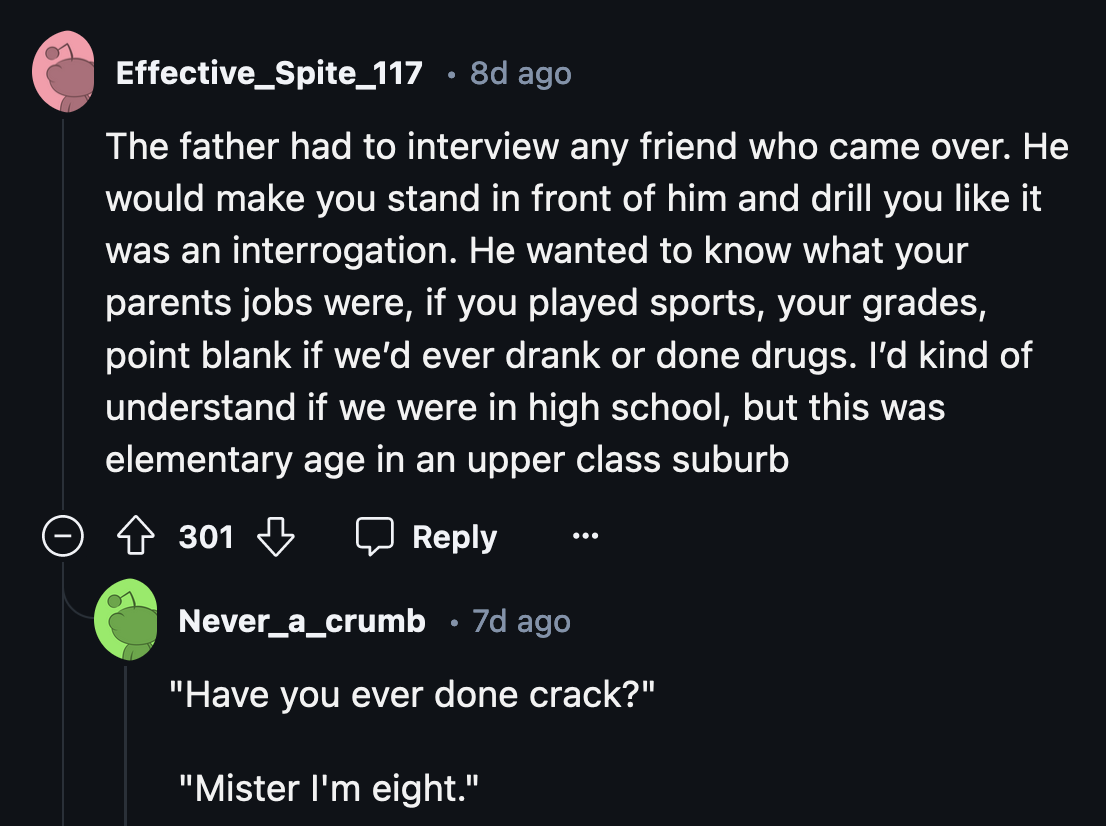1106x826 pixels.
Task: Click thread line below Effective_Spite_117's avatar
Action: click(63, 300)
